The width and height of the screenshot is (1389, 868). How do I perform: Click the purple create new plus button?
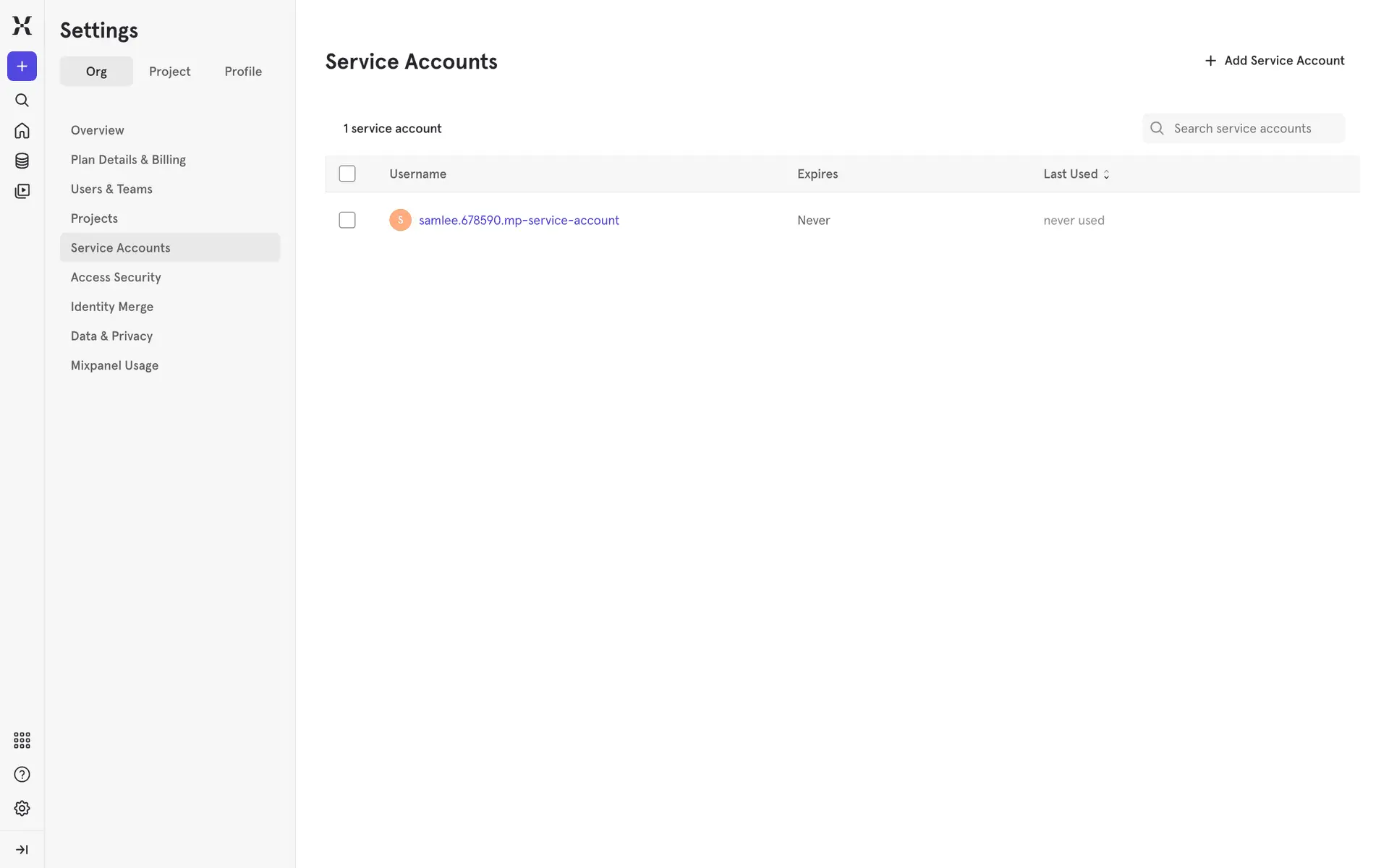click(x=22, y=67)
